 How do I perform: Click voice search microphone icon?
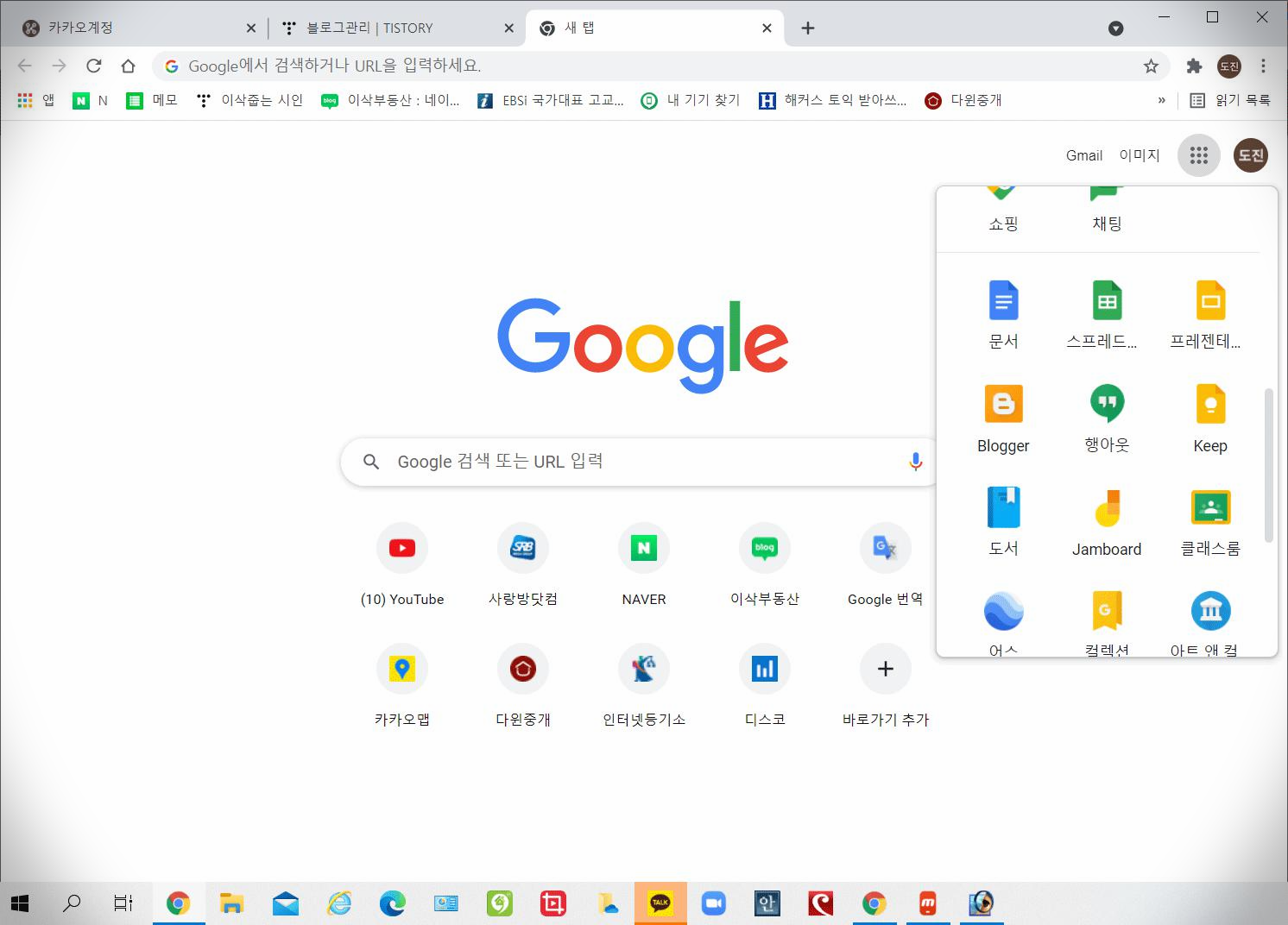coord(916,462)
